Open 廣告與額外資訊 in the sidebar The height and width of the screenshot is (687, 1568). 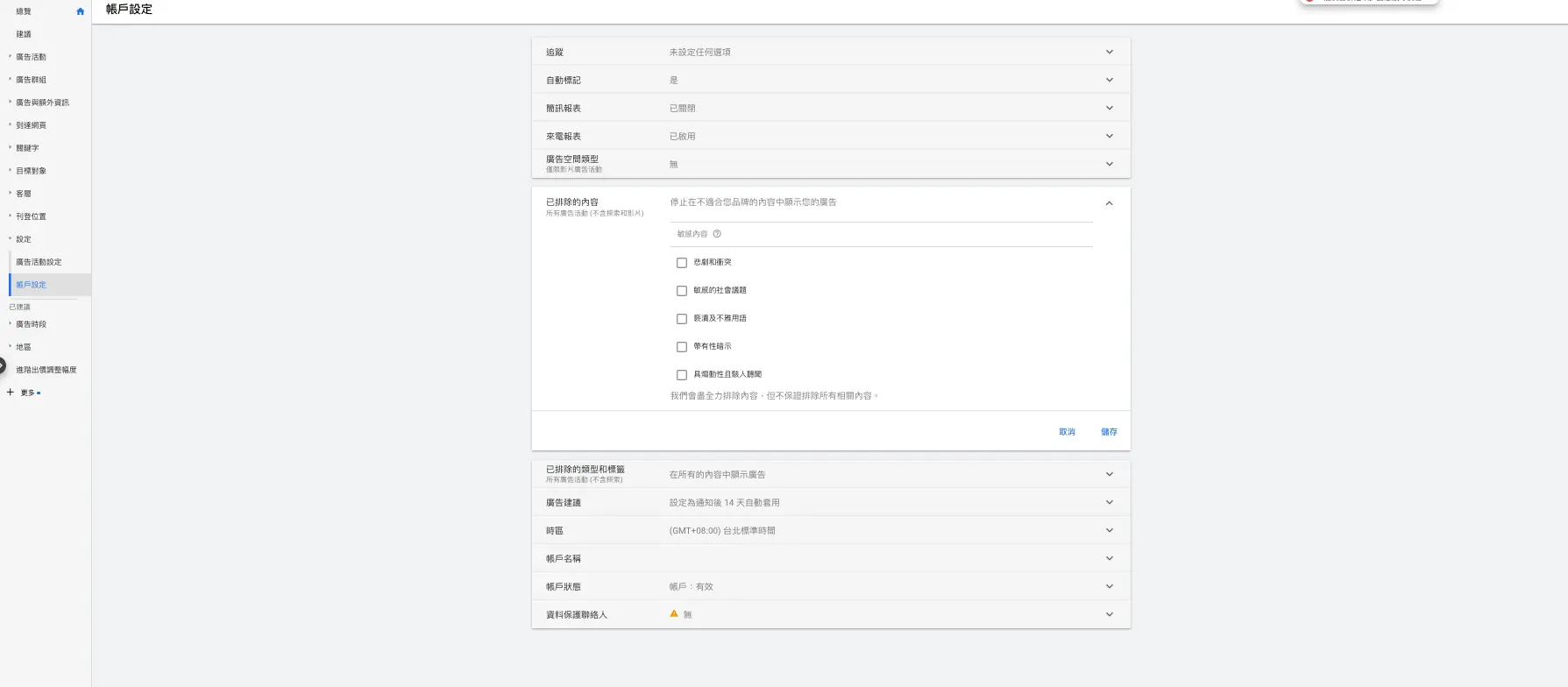tap(42, 103)
